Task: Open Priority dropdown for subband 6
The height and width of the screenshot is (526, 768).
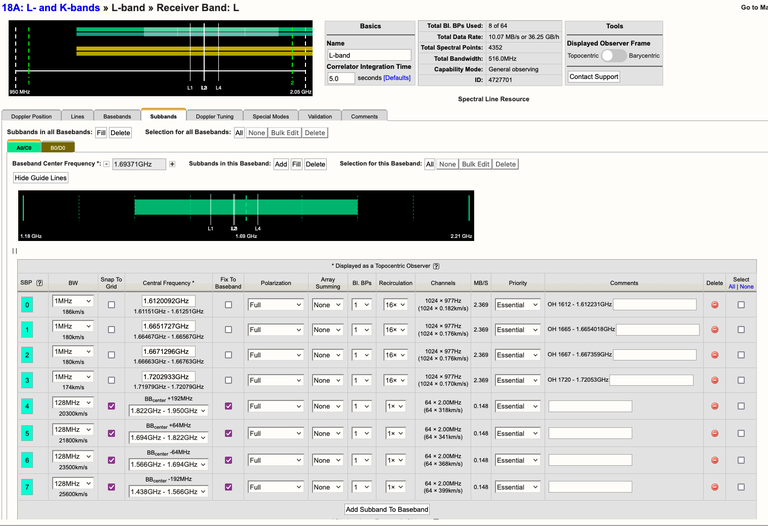Action: point(517,460)
